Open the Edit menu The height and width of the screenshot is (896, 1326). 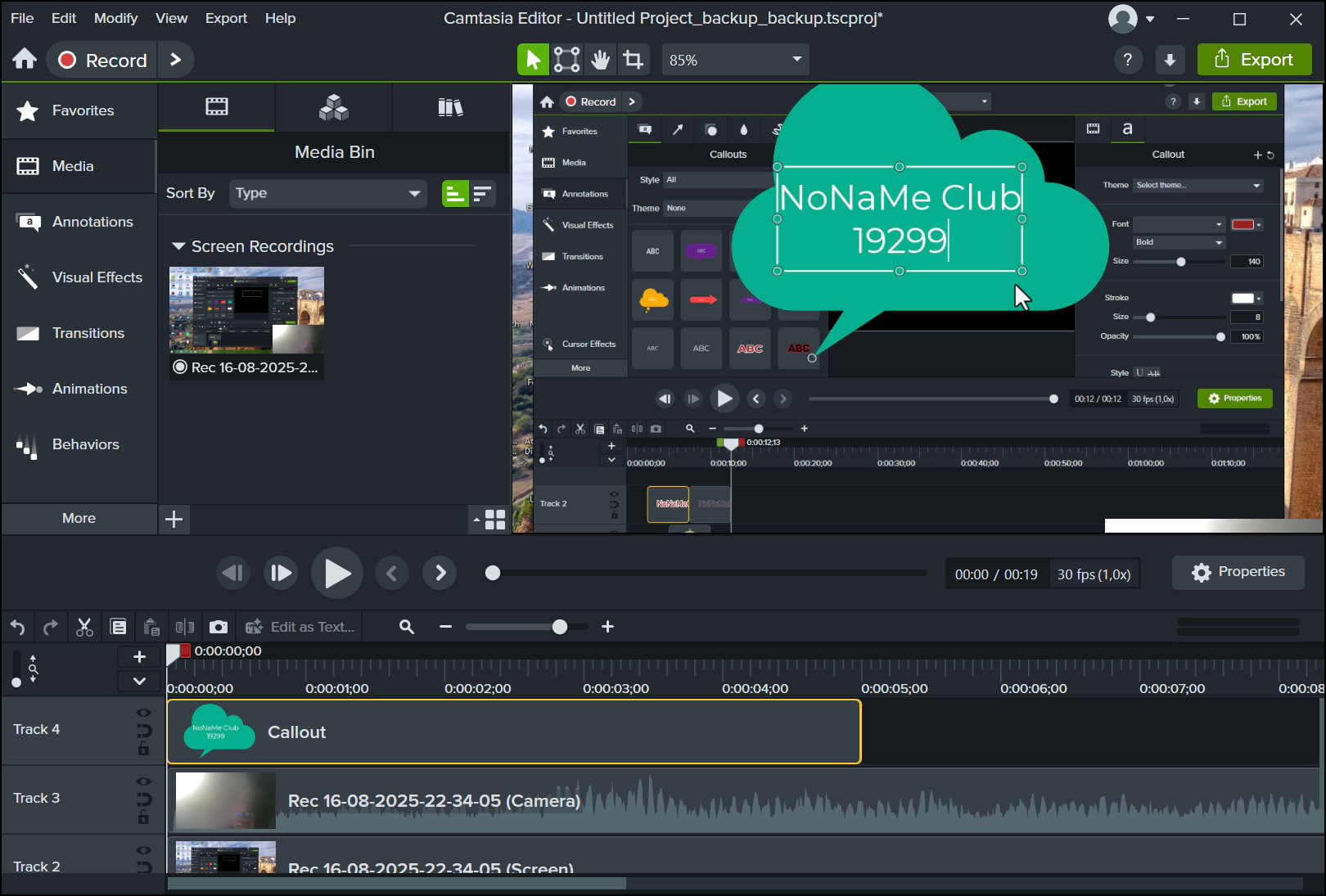pyautogui.click(x=64, y=18)
